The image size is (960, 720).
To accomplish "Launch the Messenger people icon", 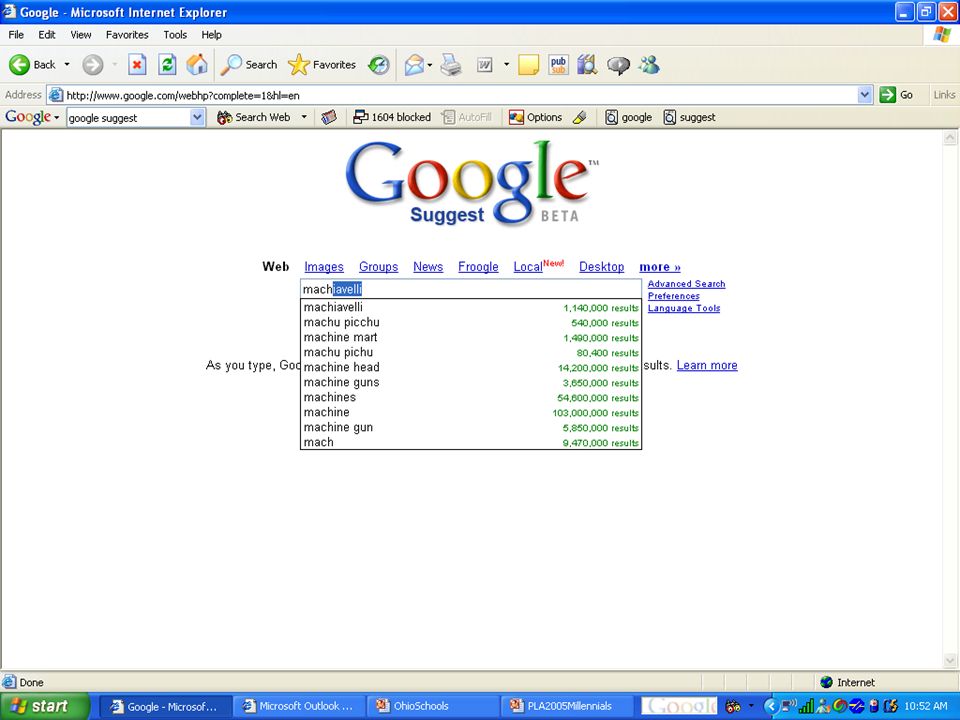I will pos(648,64).
